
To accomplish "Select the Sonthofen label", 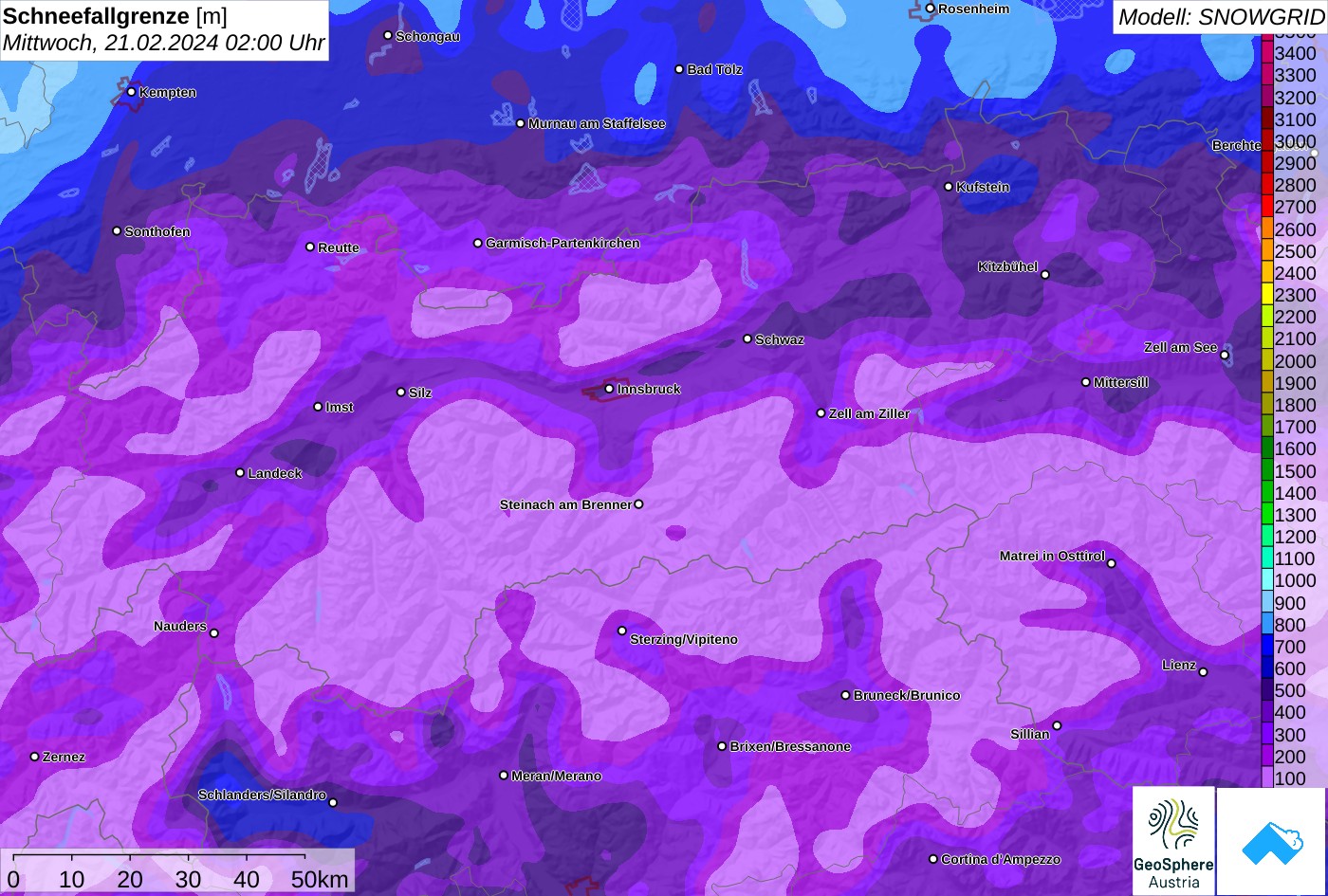I will (157, 231).
